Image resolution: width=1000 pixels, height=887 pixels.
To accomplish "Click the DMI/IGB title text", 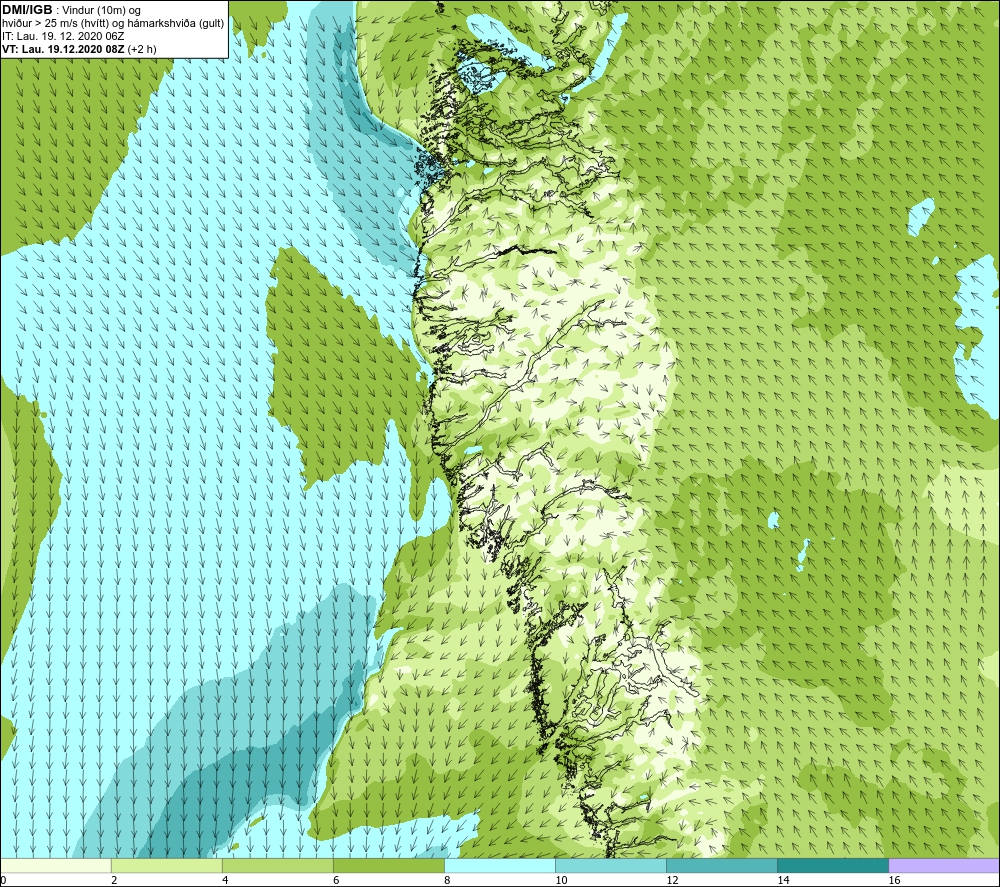I will click(x=27, y=10).
